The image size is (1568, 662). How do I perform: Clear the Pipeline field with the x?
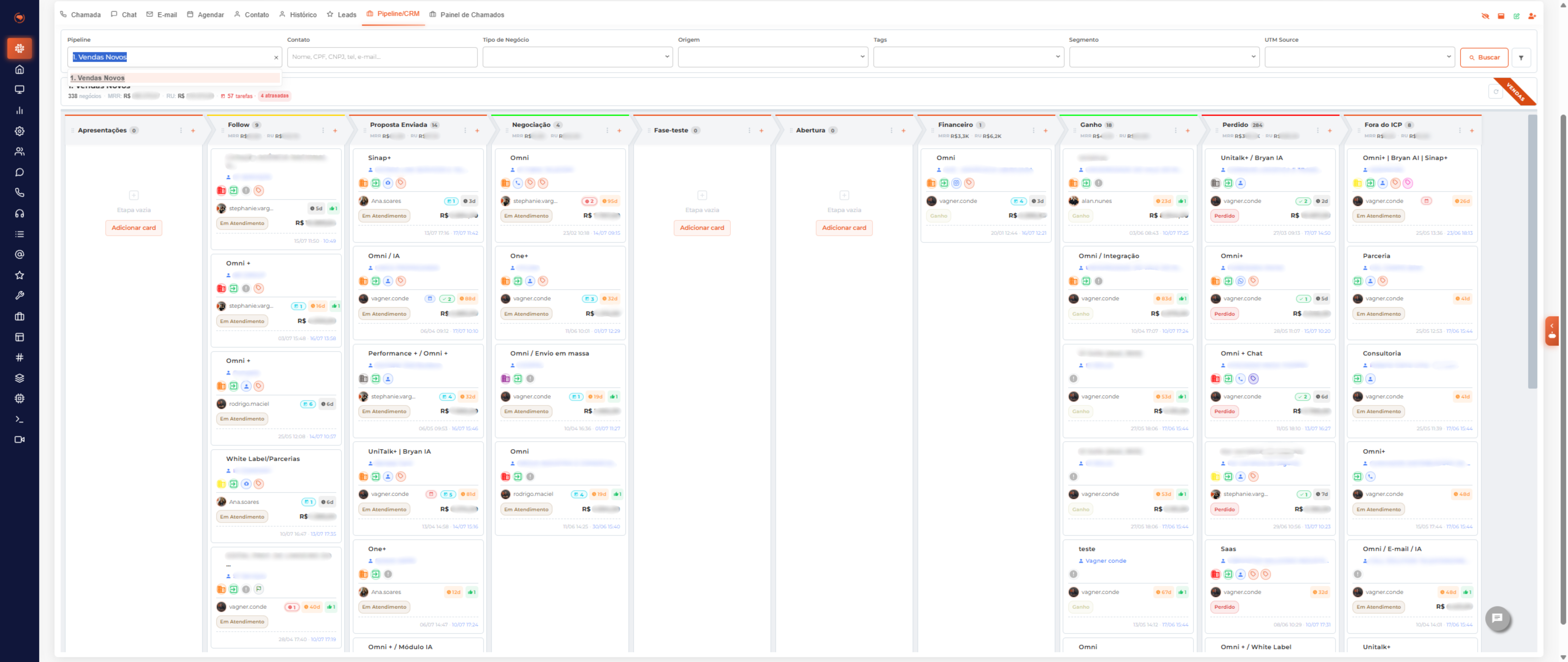point(276,58)
